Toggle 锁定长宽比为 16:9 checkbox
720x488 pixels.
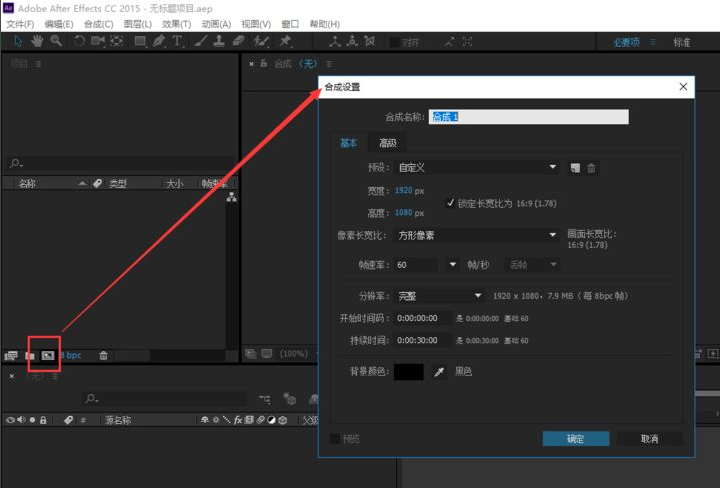(x=450, y=203)
